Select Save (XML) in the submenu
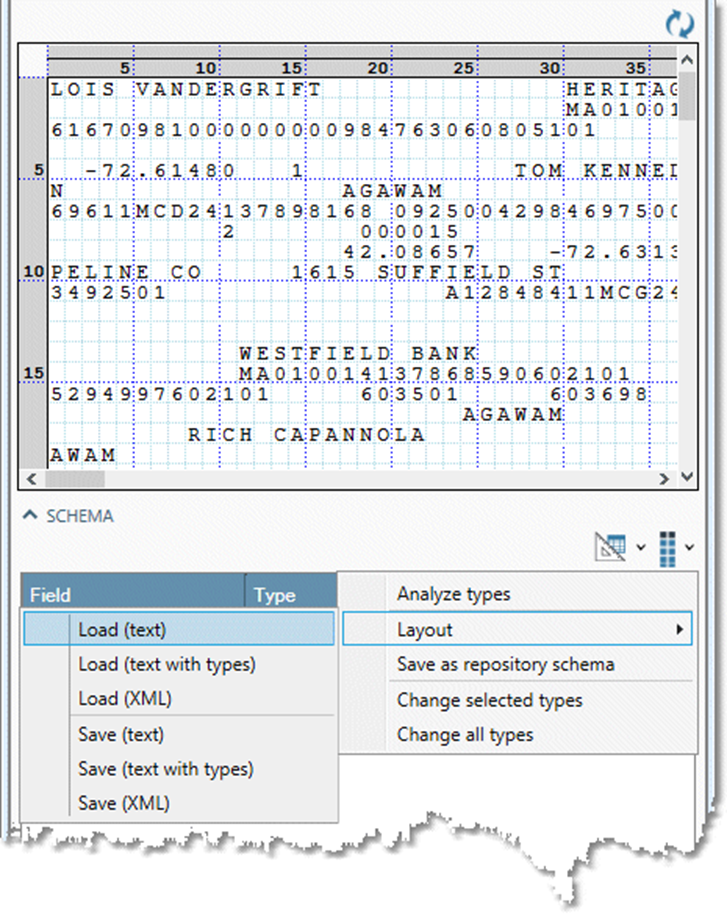Viewport: 727px width, 916px height. click(x=124, y=803)
